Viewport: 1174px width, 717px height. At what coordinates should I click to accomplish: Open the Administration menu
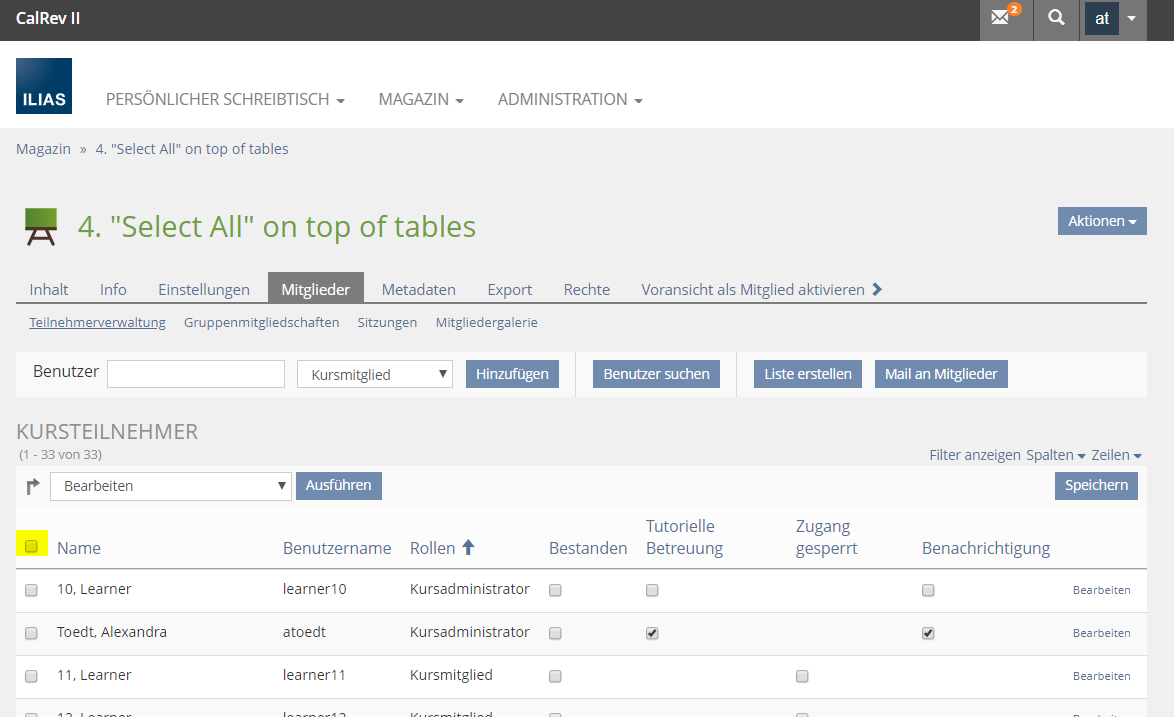(x=569, y=99)
